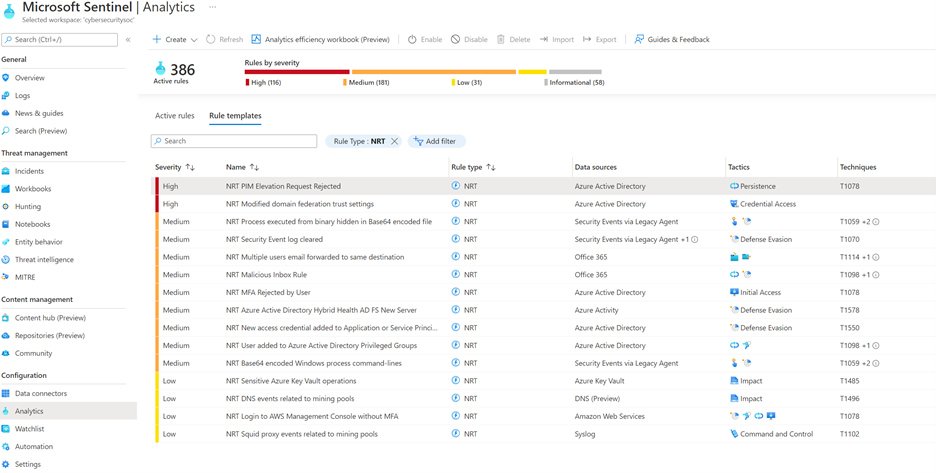Click tactics icons in AWS Management Console row
This screenshot has height=473, width=936.
[x=752, y=416]
